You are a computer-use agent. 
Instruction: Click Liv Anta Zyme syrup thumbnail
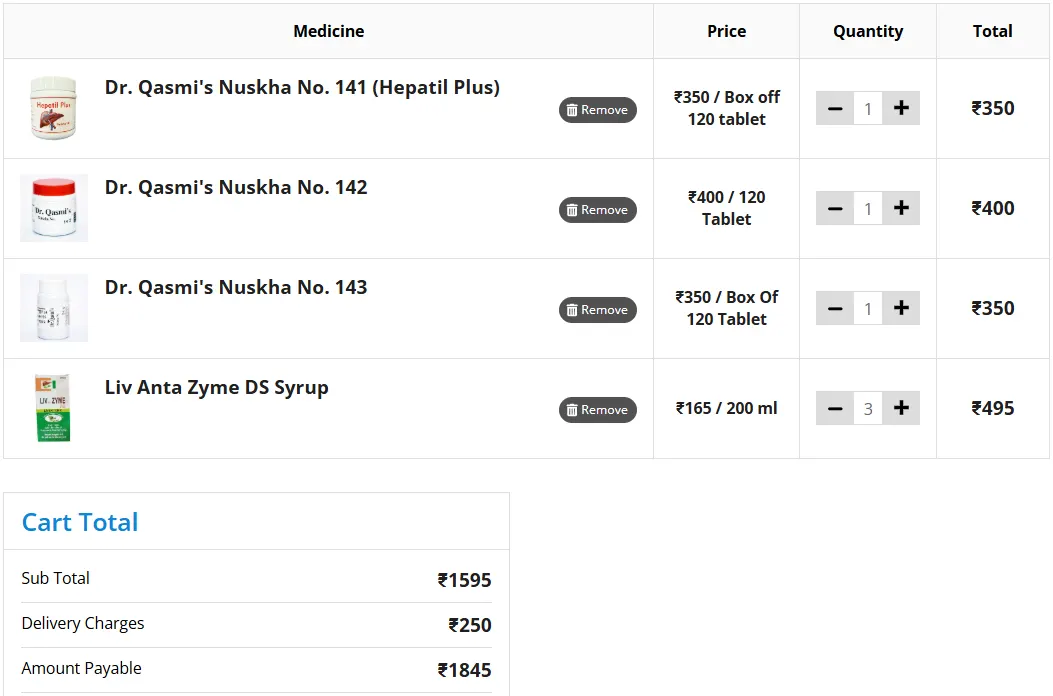(54, 408)
